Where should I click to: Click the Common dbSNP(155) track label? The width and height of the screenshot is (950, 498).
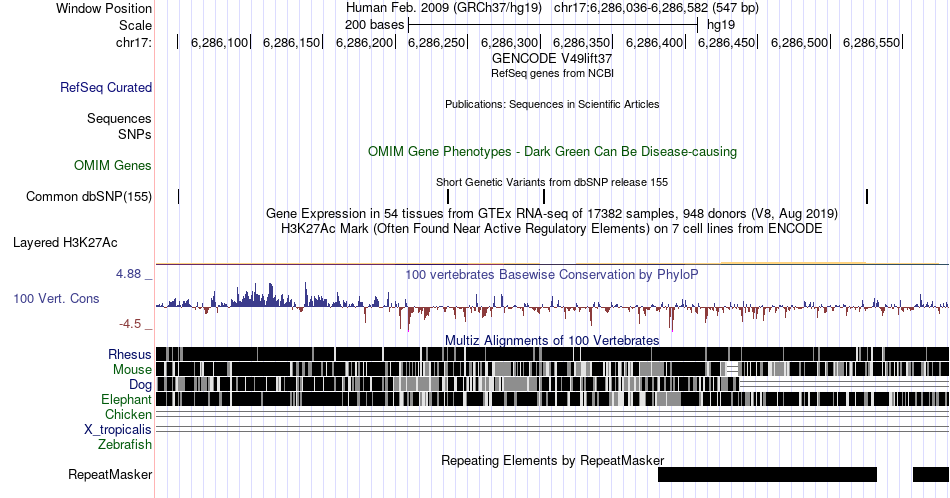point(89,196)
